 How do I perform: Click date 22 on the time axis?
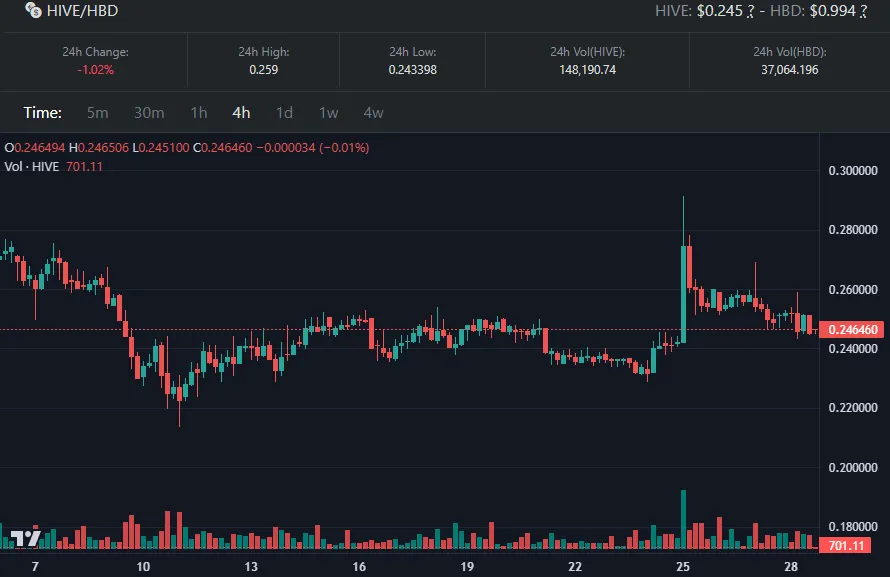(575, 566)
